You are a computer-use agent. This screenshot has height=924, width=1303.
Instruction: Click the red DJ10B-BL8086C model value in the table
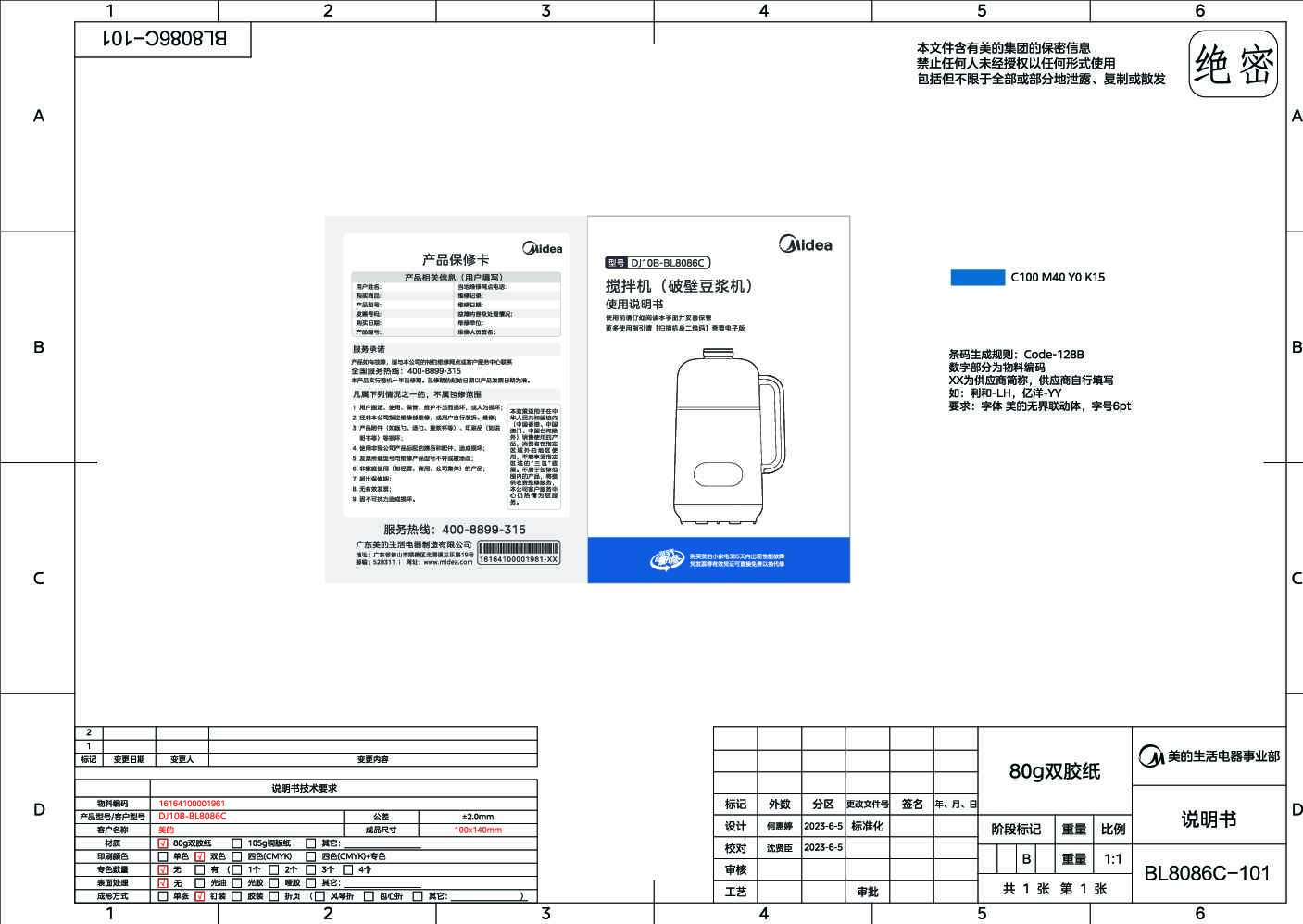click(x=192, y=817)
